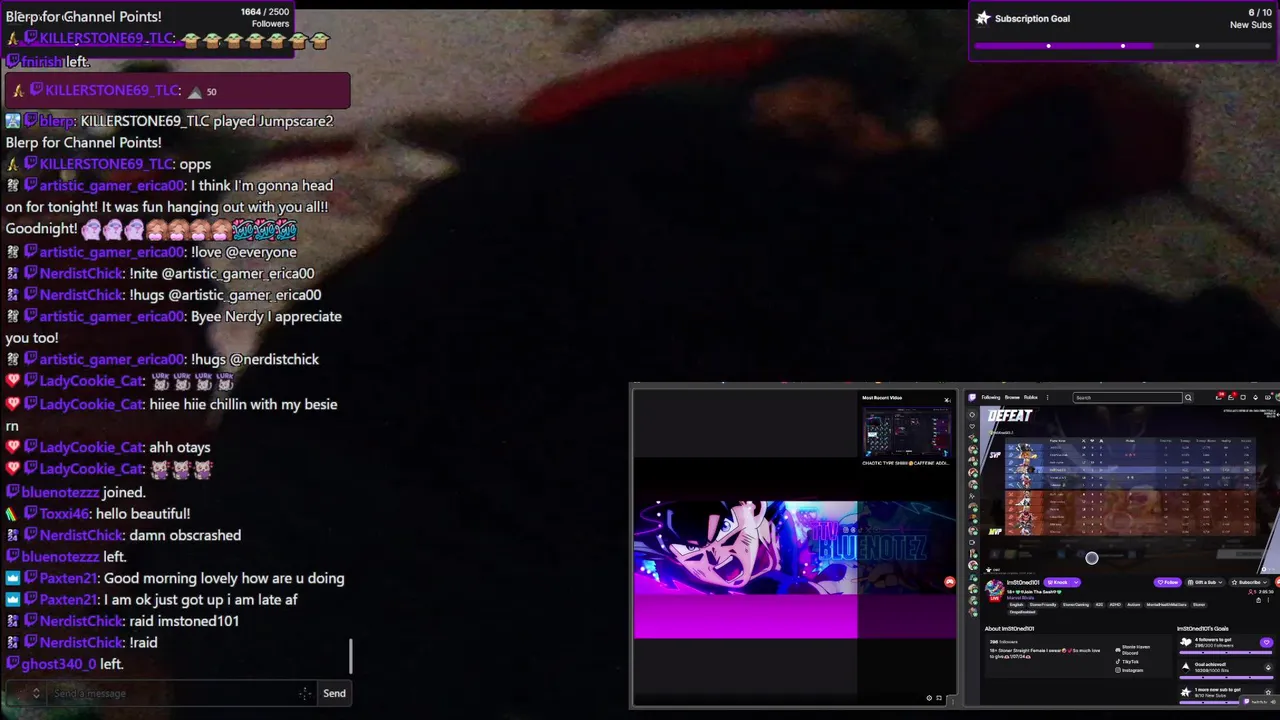
Task: Open the Browse tab on Twitch
Action: [x=1012, y=397]
